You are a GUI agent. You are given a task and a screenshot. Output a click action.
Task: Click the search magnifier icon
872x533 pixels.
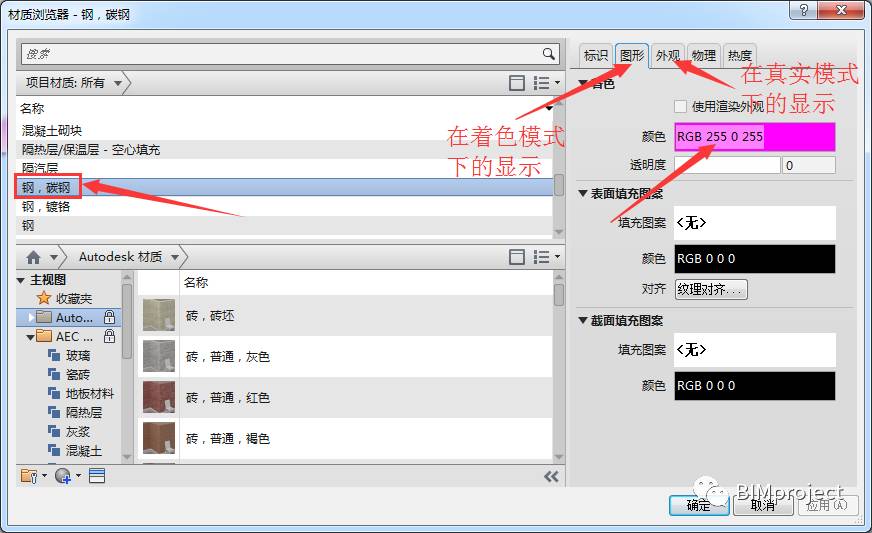click(x=548, y=54)
